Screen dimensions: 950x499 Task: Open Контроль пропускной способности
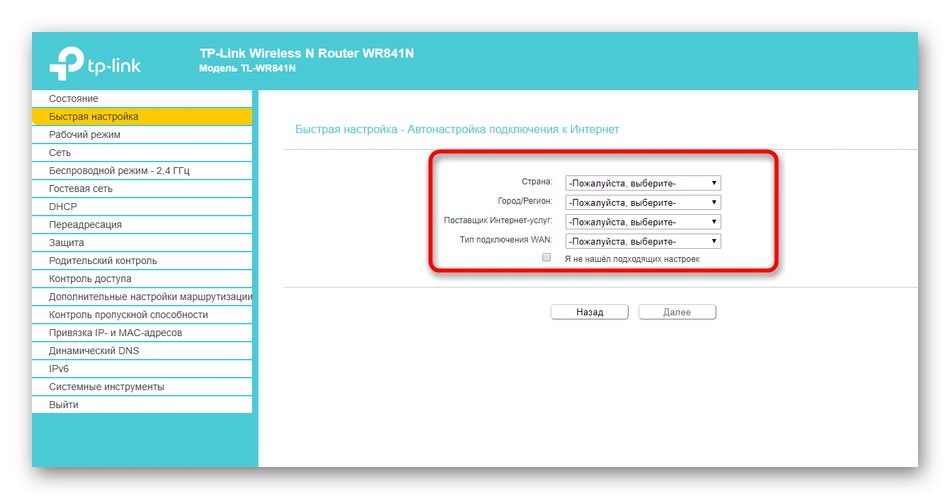tap(142, 314)
